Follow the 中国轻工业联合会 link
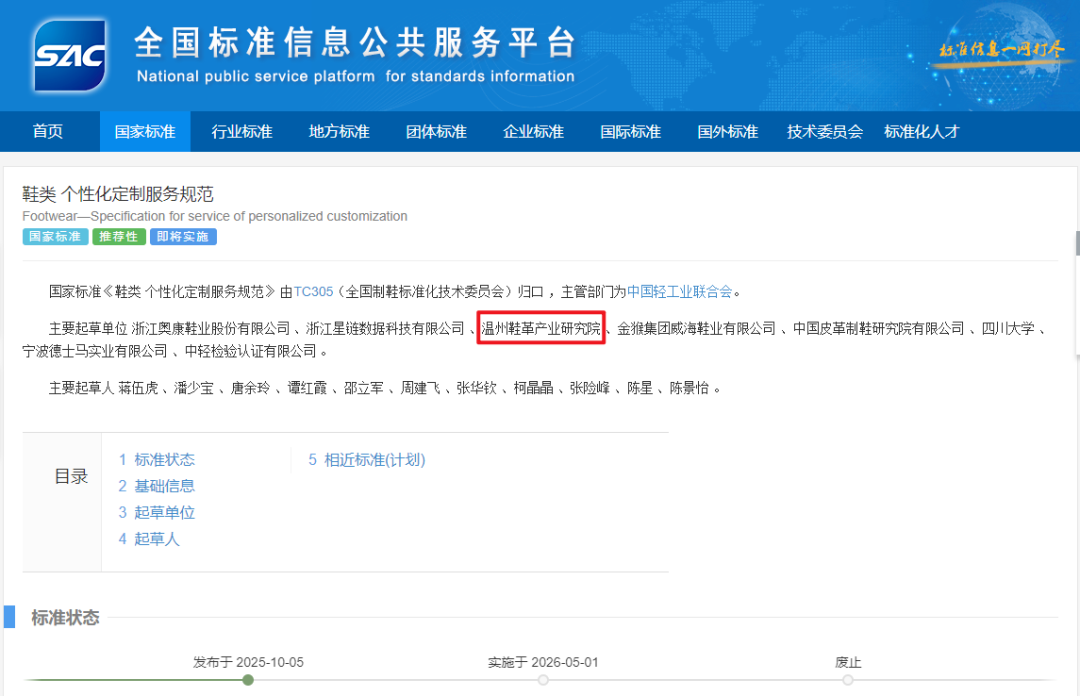This screenshot has height=696, width=1080. click(680, 291)
